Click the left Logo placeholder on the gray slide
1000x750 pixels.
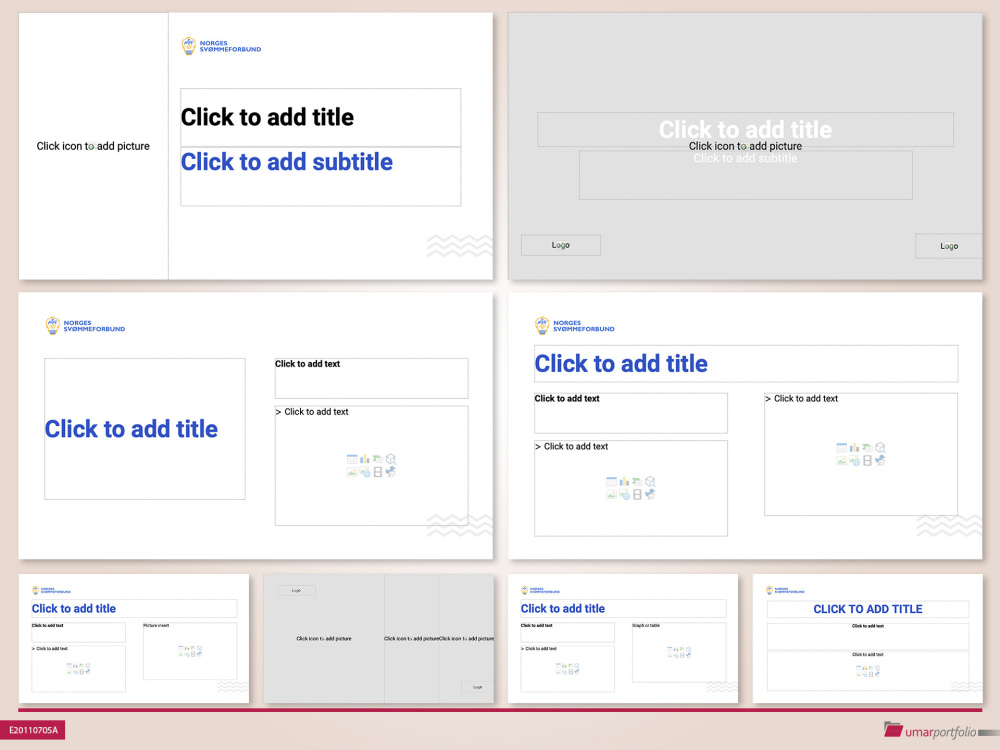coord(561,245)
